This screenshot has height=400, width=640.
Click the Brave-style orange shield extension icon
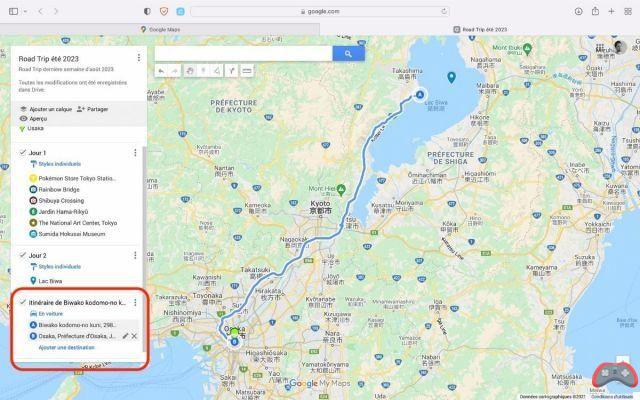coord(164,11)
